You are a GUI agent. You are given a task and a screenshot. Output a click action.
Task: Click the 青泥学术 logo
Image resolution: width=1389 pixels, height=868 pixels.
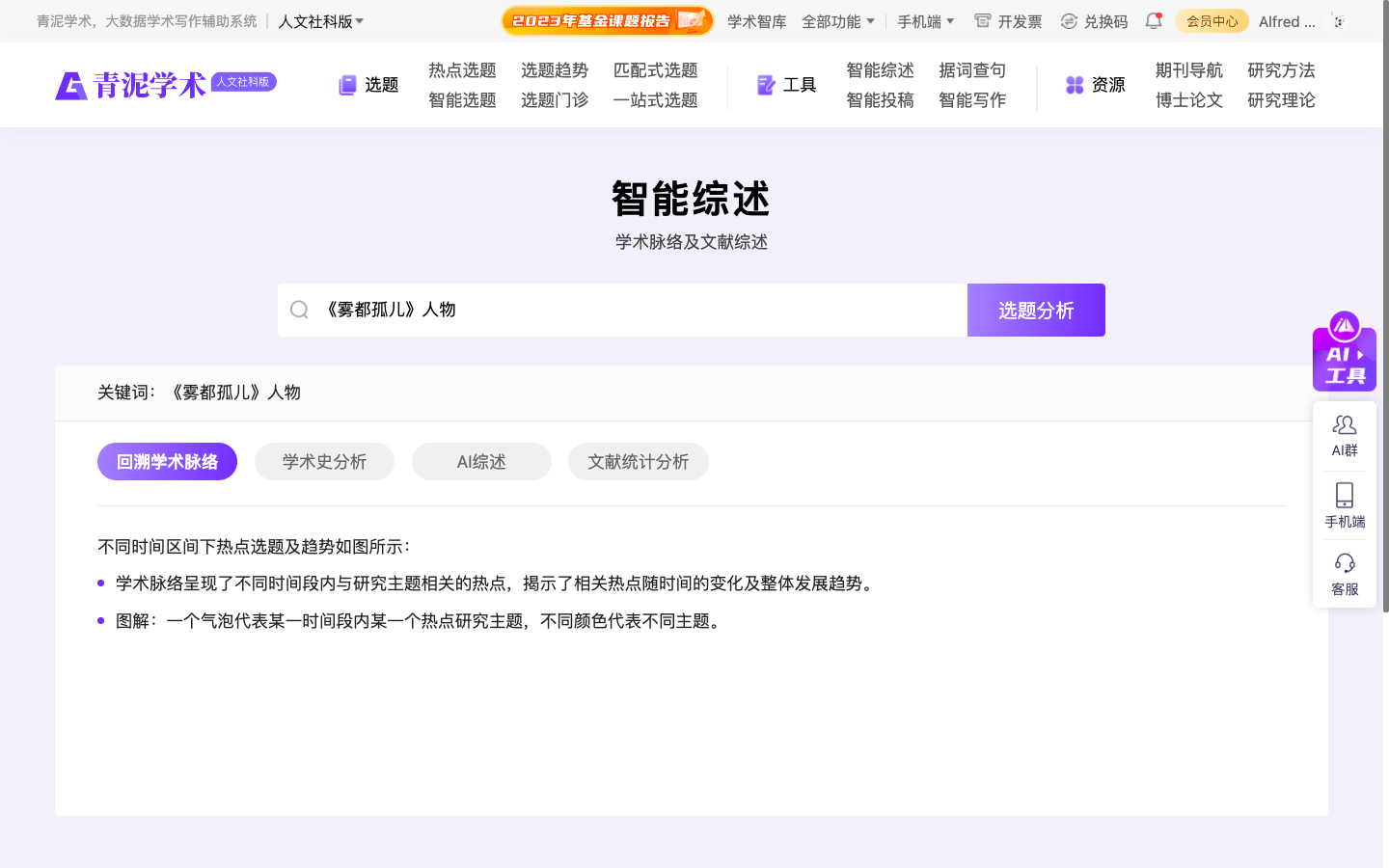pos(130,85)
